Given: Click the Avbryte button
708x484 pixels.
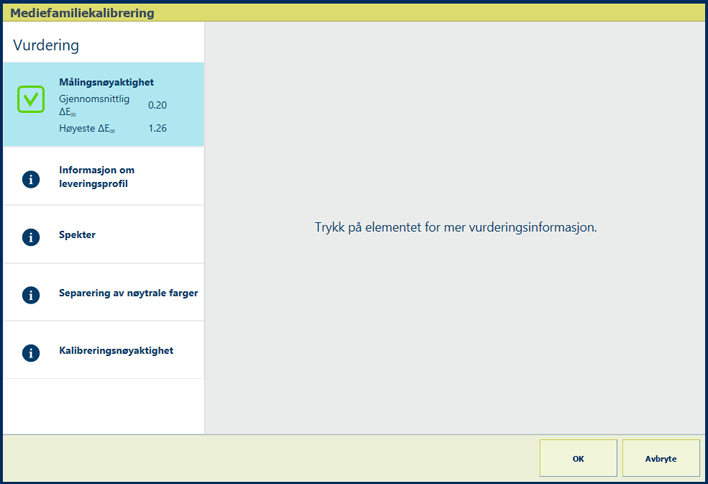Looking at the screenshot, I should (661, 458).
